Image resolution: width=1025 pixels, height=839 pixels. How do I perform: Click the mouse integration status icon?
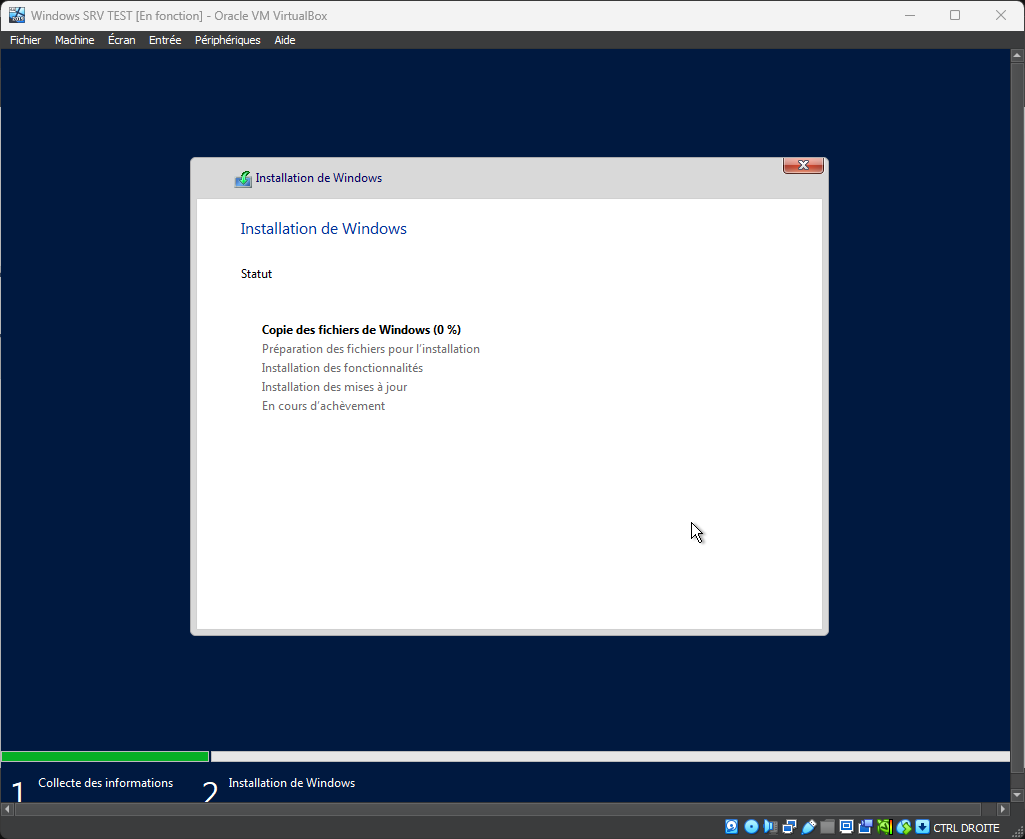click(904, 827)
